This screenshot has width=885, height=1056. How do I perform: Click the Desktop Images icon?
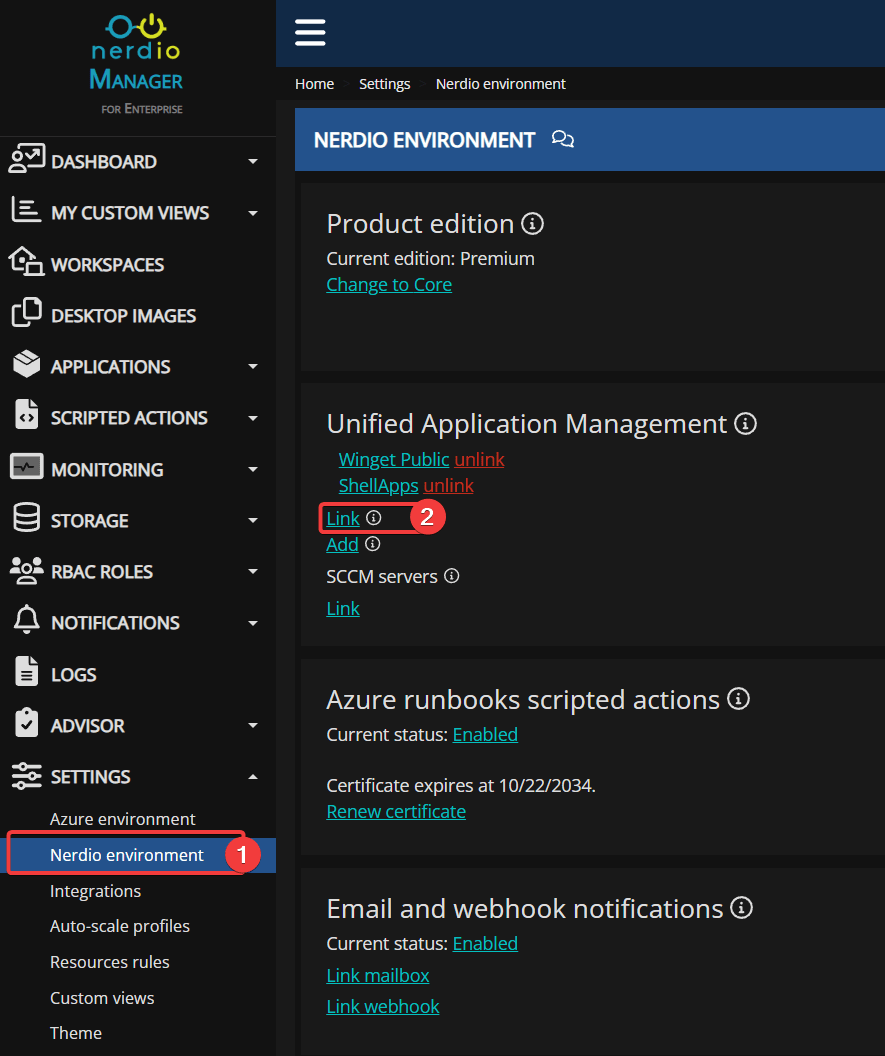(27, 312)
